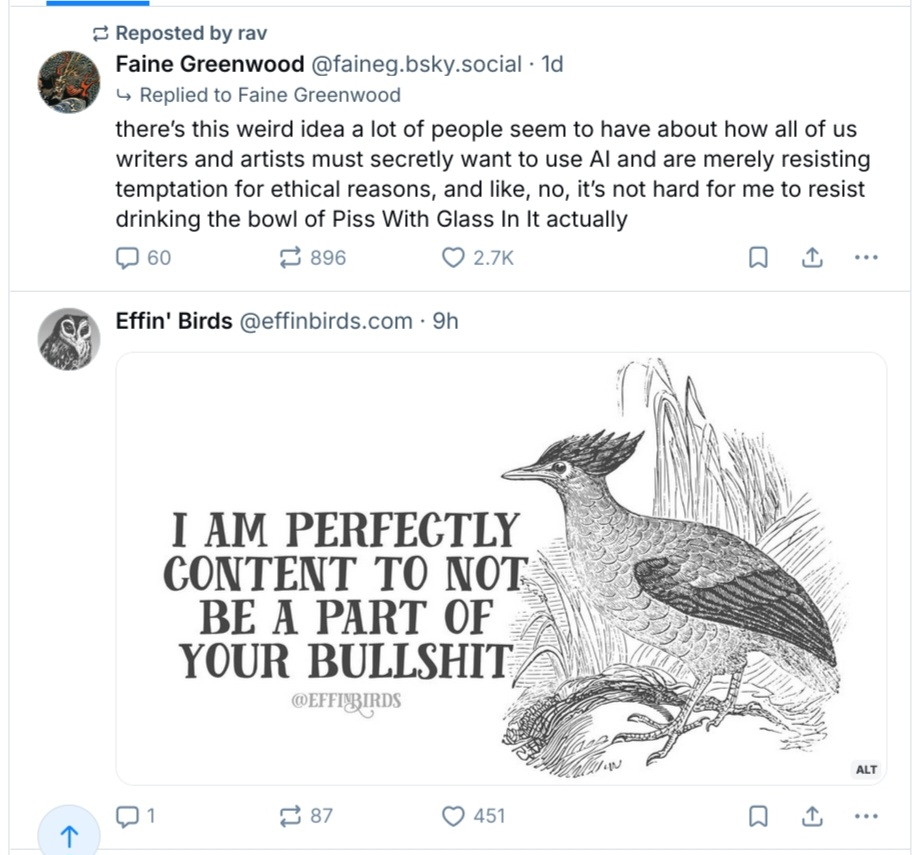The height and width of the screenshot is (855, 922).
Task: Bookmark Faine Greenwood's post
Action: point(758,258)
